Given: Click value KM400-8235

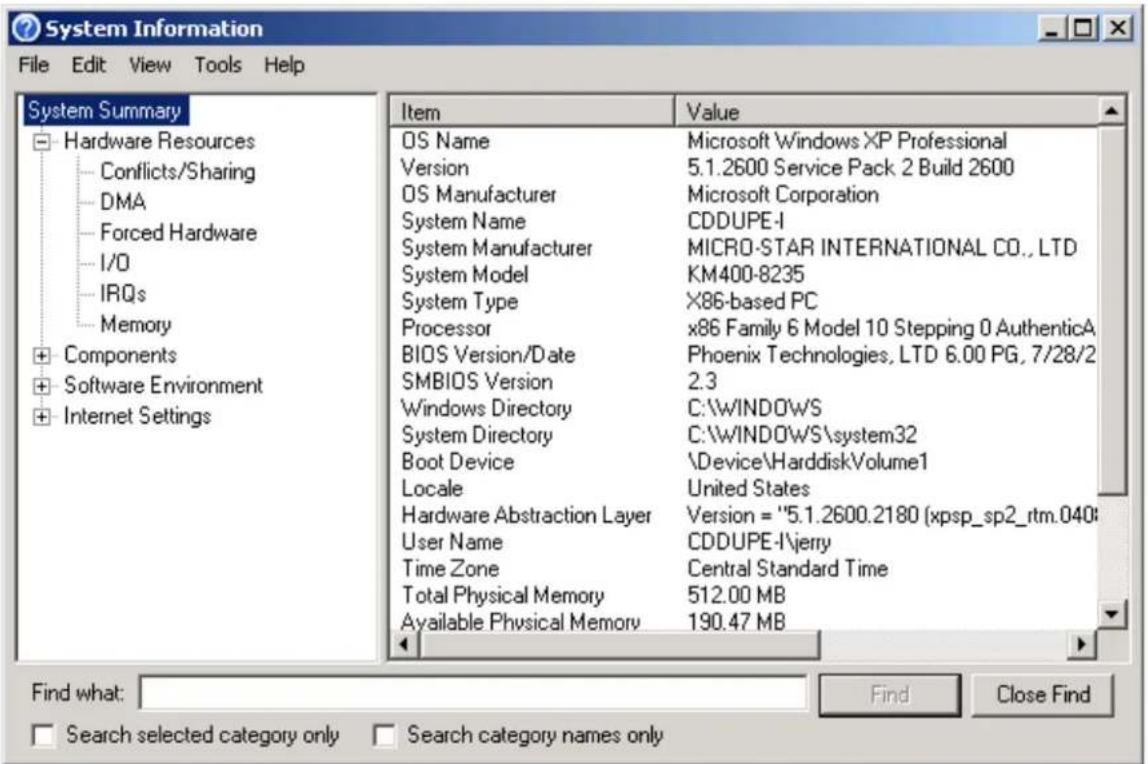Looking at the screenshot, I should 745,274.
